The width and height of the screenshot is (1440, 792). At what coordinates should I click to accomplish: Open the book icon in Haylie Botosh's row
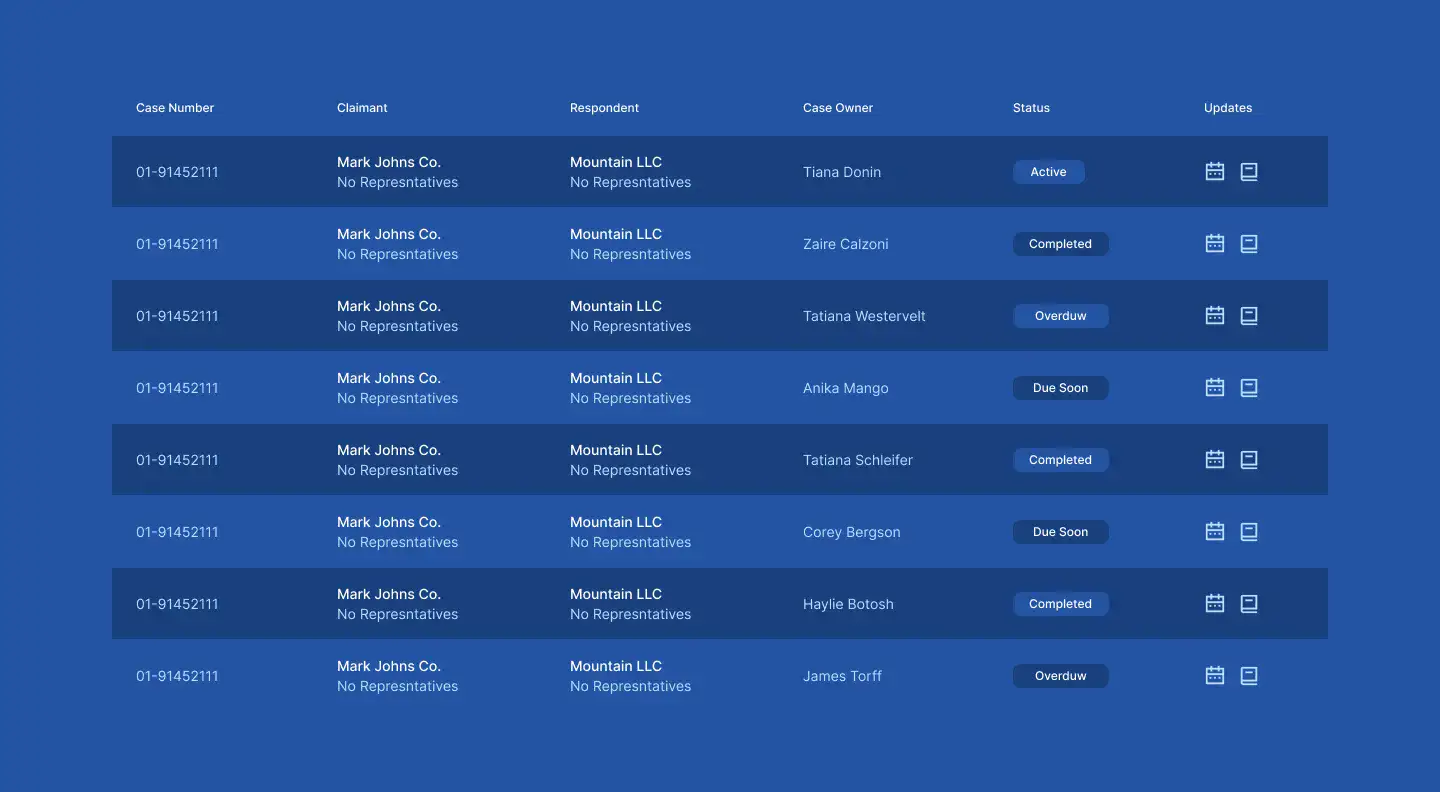(1249, 603)
